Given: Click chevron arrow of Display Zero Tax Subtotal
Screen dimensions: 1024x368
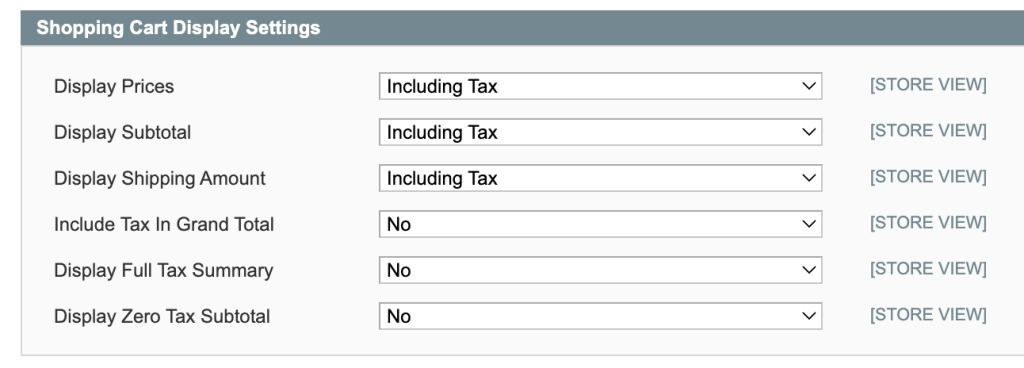Looking at the screenshot, I should (x=808, y=316).
